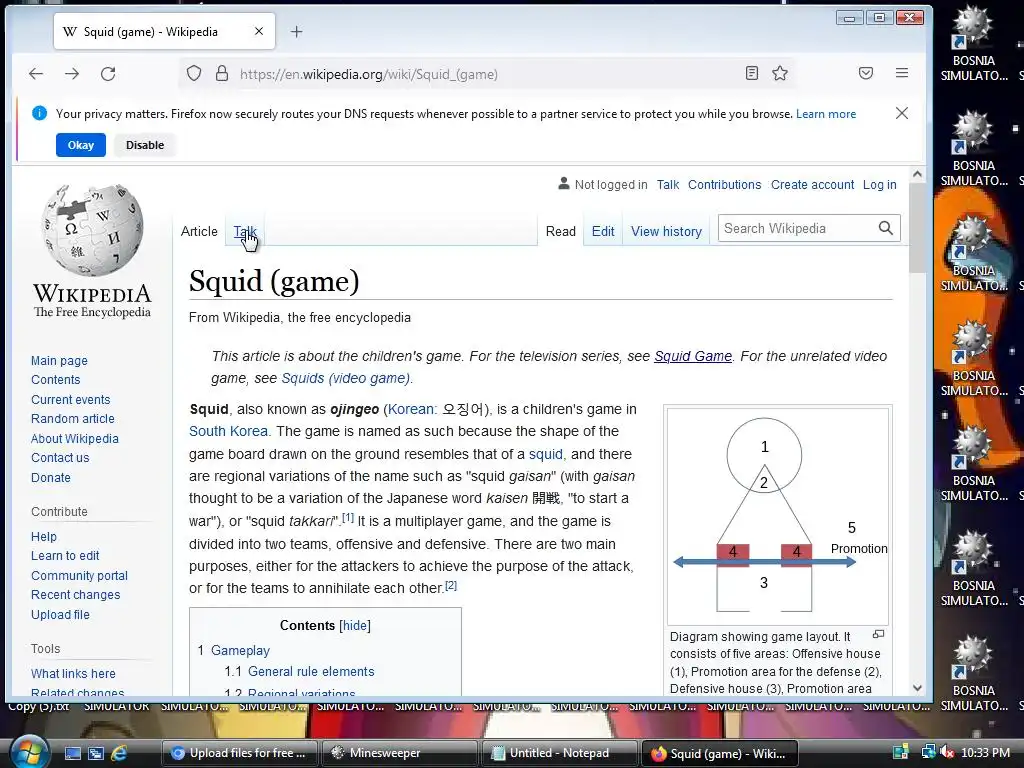Open the network tray icon
The height and width of the screenshot is (768, 1024).
[928, 753]
